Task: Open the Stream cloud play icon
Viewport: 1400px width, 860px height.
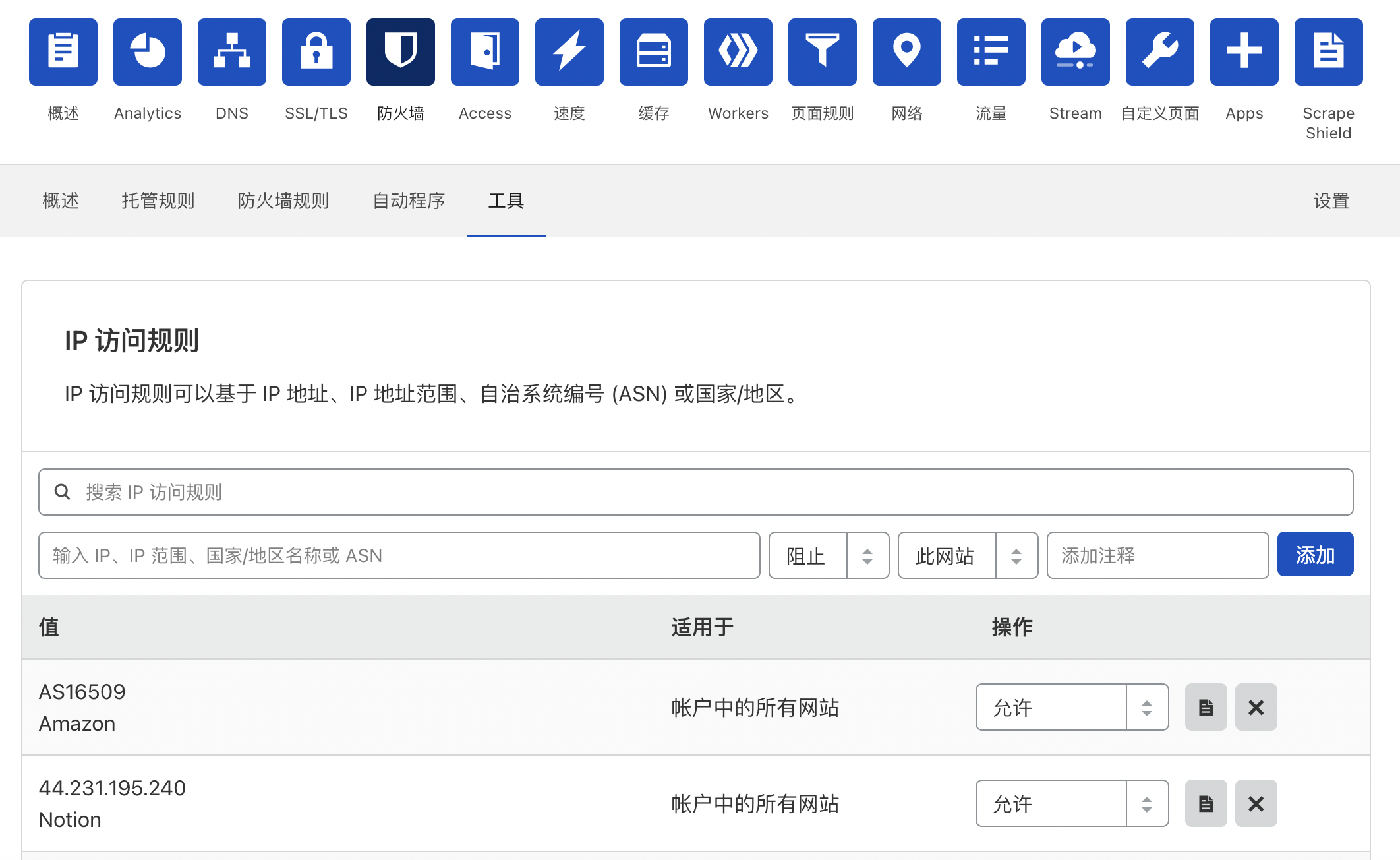Action: tap(1076, 52)
